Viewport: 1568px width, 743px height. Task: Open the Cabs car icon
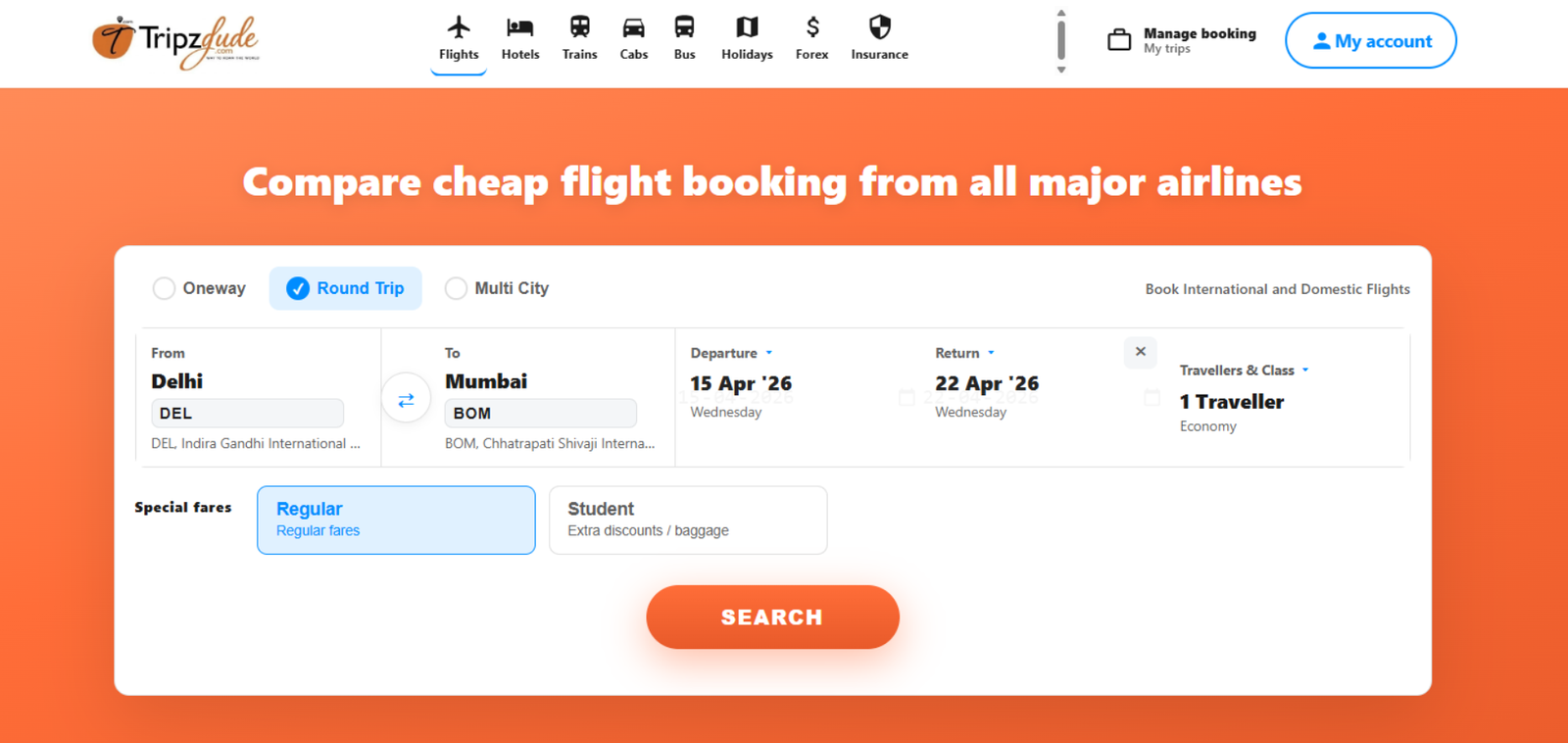click(x=634, y=26)
